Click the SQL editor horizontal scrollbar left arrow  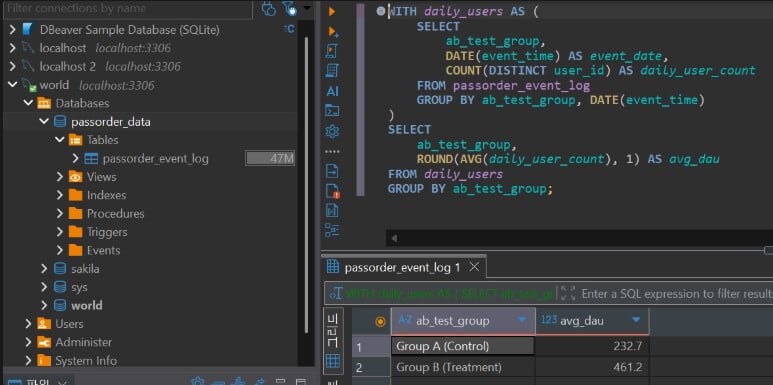(394, 239)
